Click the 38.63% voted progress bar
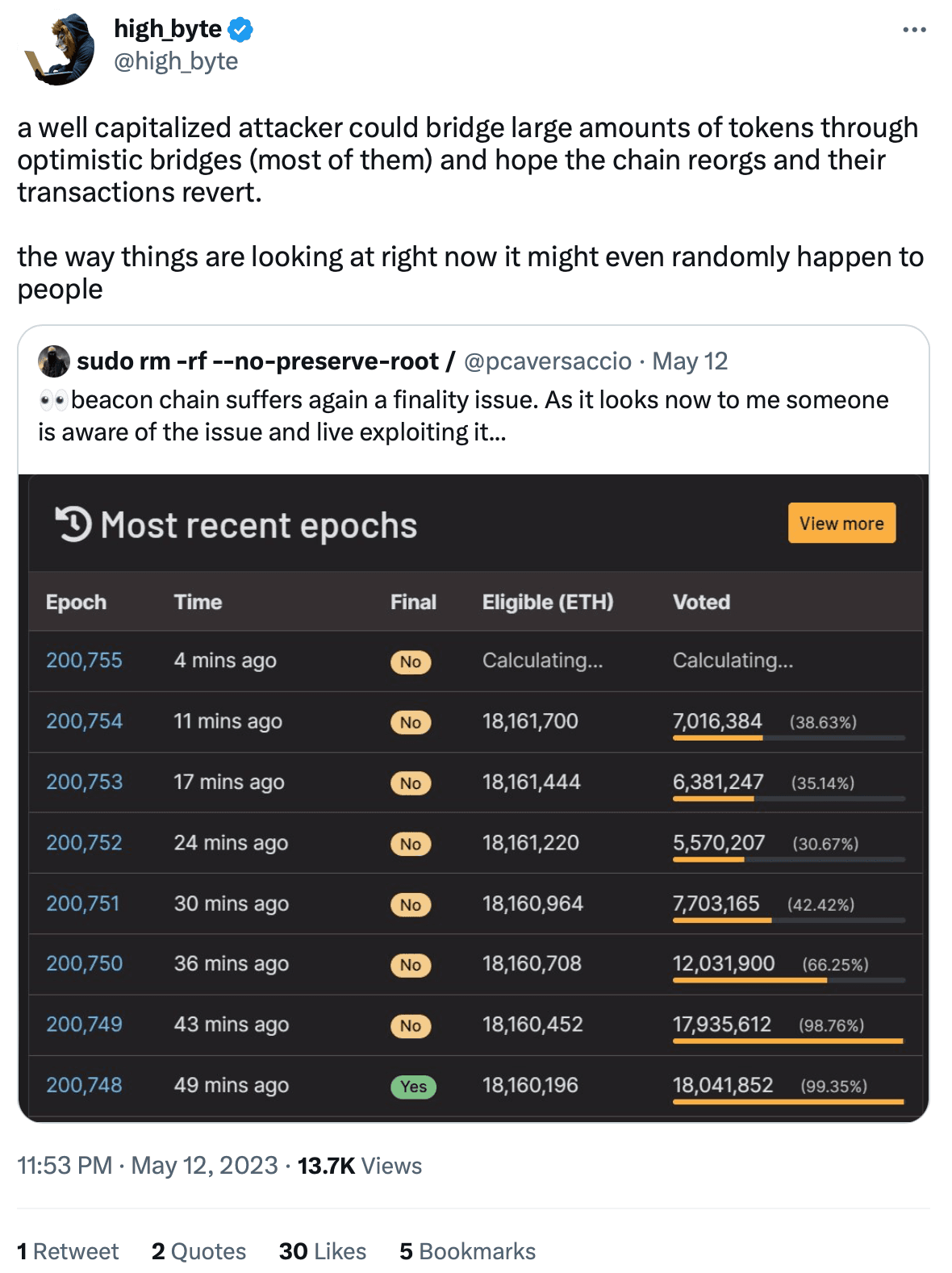 (x=788, y=737)
